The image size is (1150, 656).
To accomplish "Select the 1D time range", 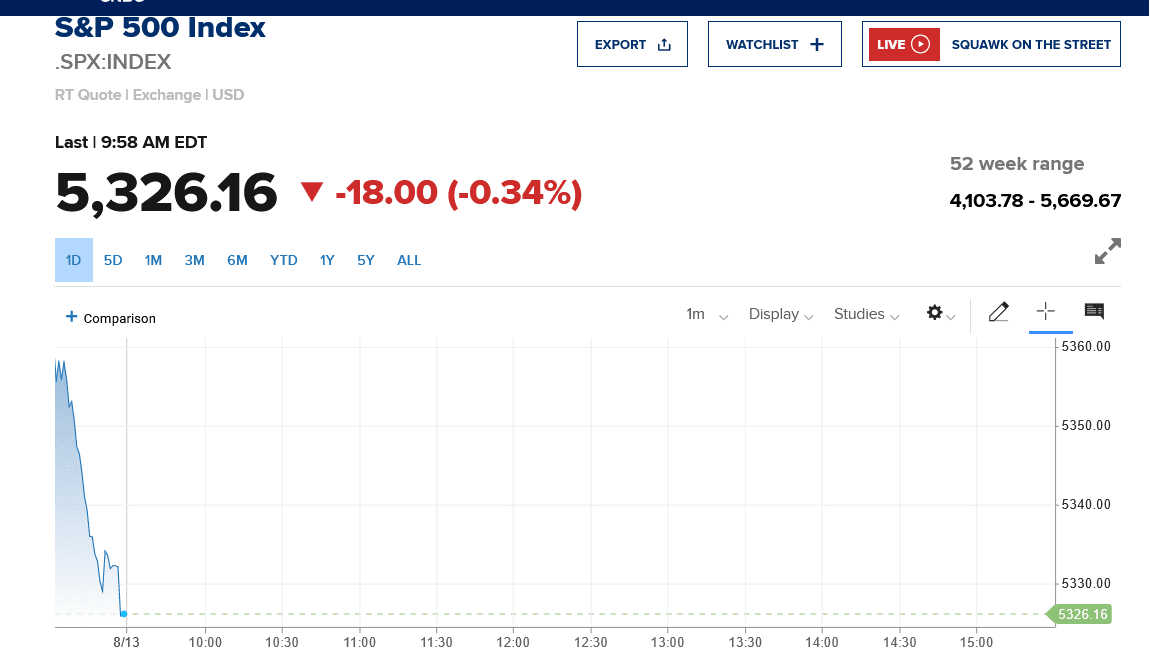I will [73, 260].
